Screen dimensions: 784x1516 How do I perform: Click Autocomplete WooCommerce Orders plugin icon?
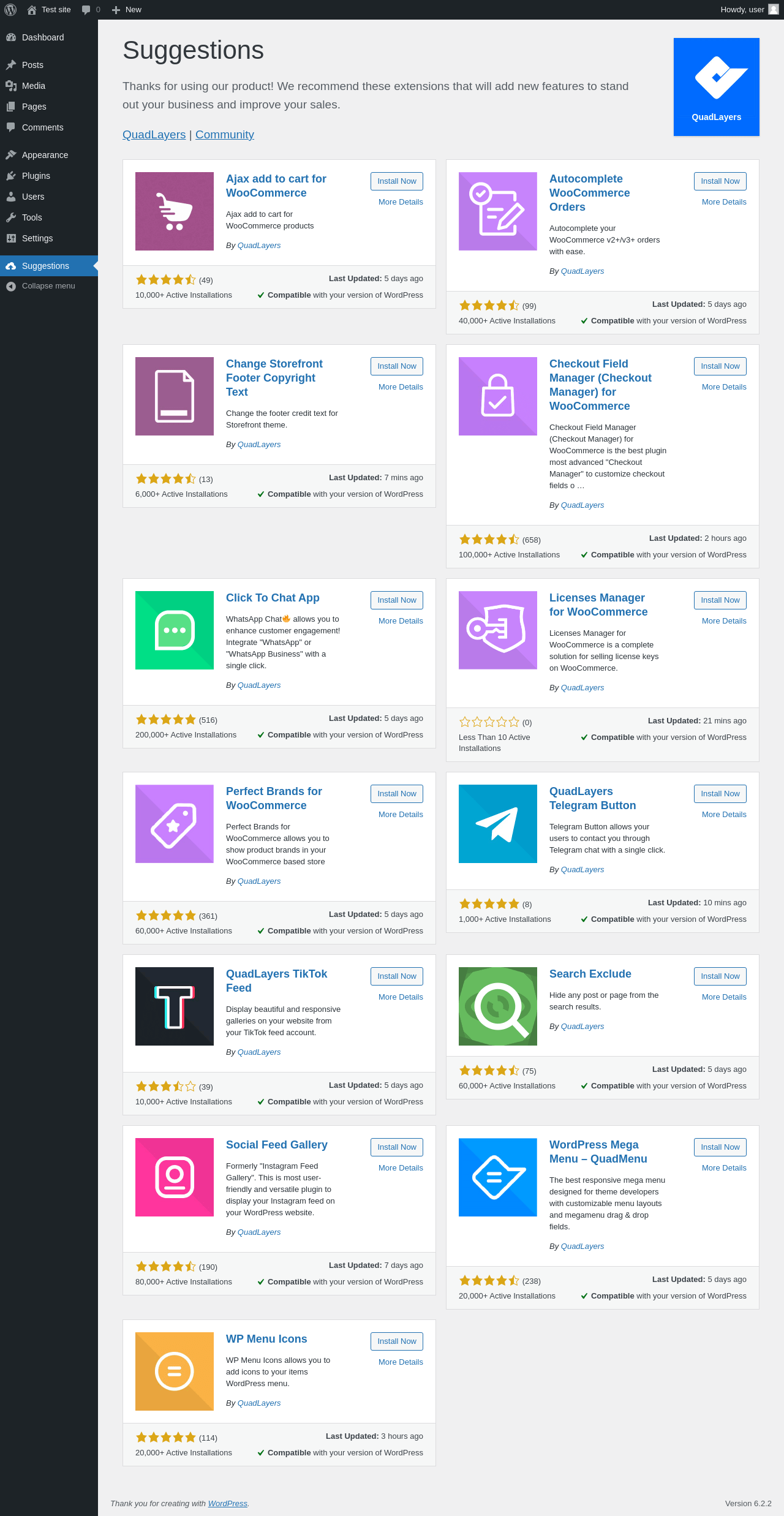click(x=498, y=211)
